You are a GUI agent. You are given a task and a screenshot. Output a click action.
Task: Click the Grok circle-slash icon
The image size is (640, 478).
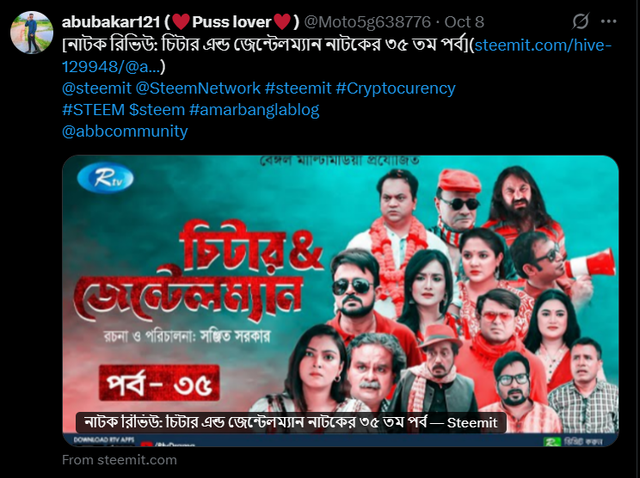[x=580, y=21]
